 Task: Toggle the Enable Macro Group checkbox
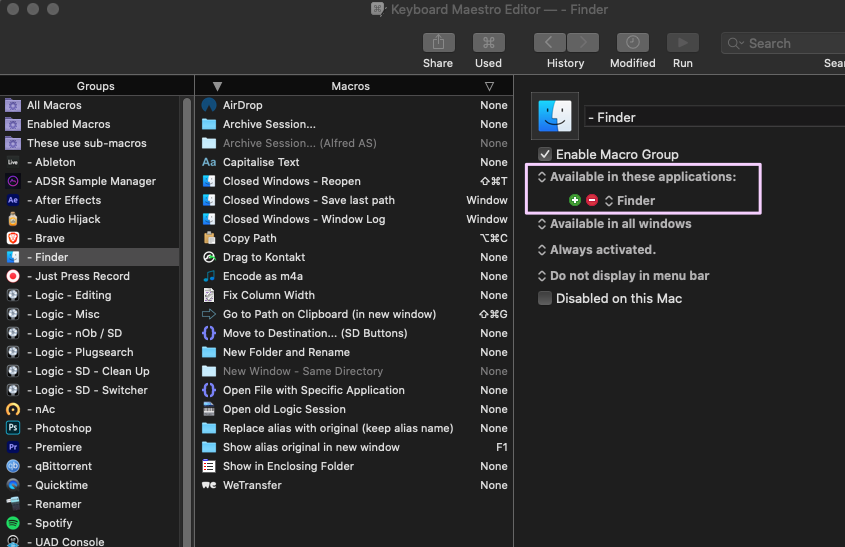pyautogui.click(x=545, y=154)
